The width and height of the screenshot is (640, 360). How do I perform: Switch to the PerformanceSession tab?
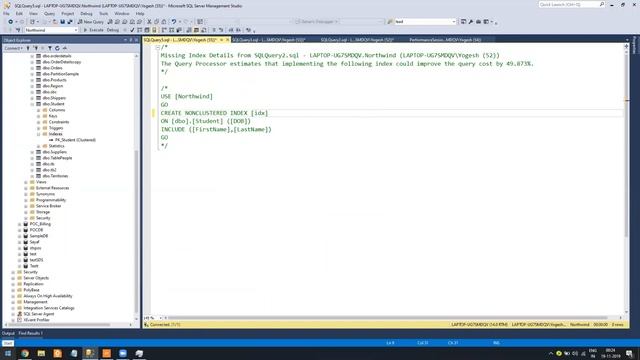point(446,40)
